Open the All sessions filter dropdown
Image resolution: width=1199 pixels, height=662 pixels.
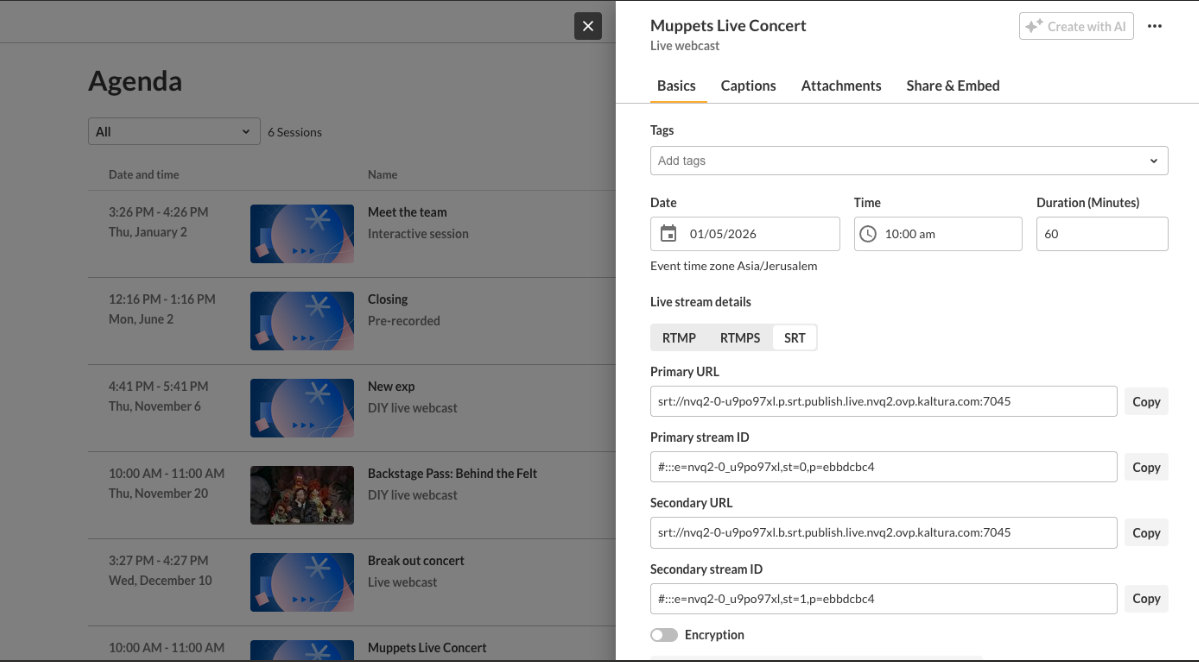pos(174,132)
